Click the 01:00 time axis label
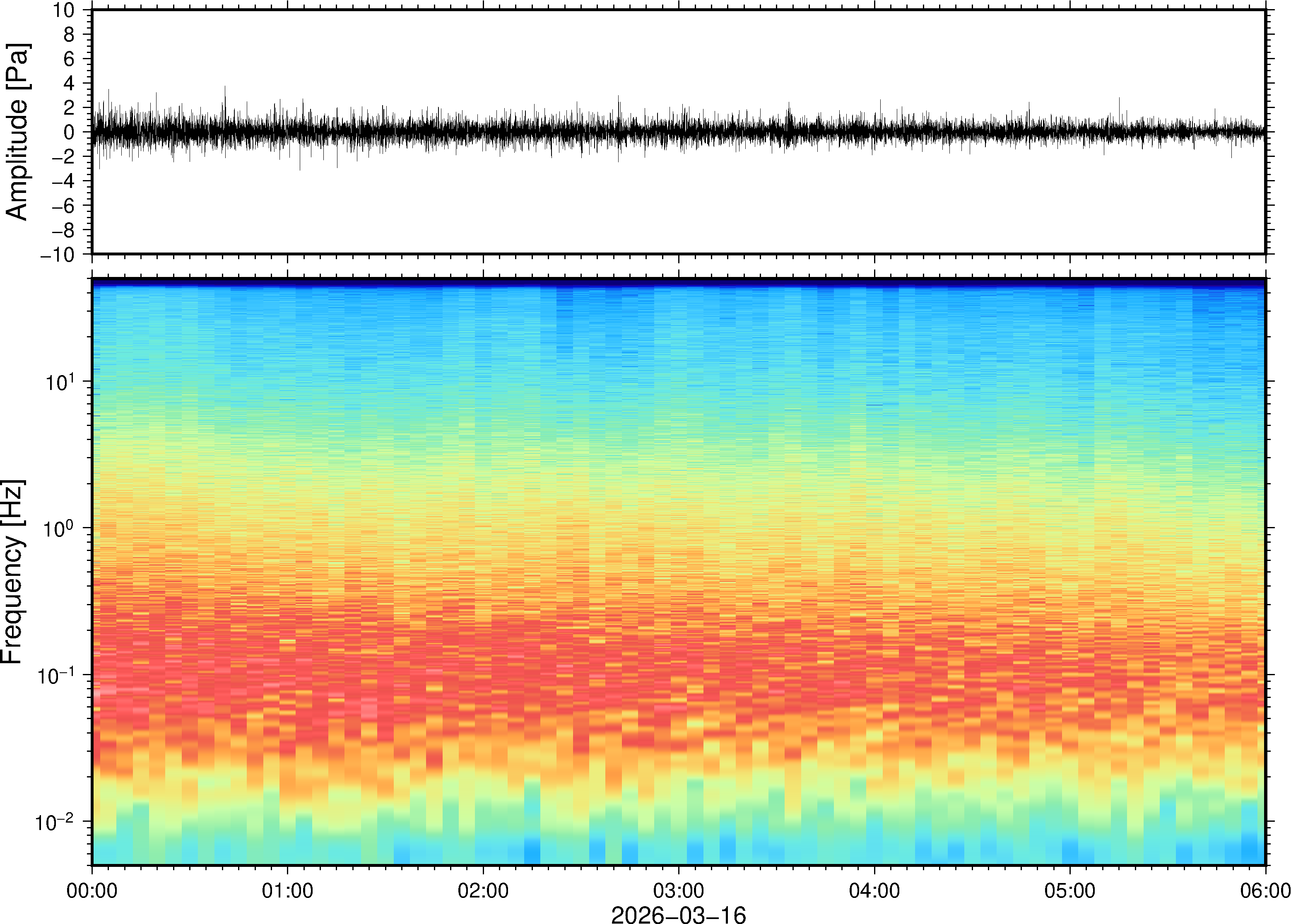Image resolution: width=1291 pixels, height=924 pixels. point(287,890)
